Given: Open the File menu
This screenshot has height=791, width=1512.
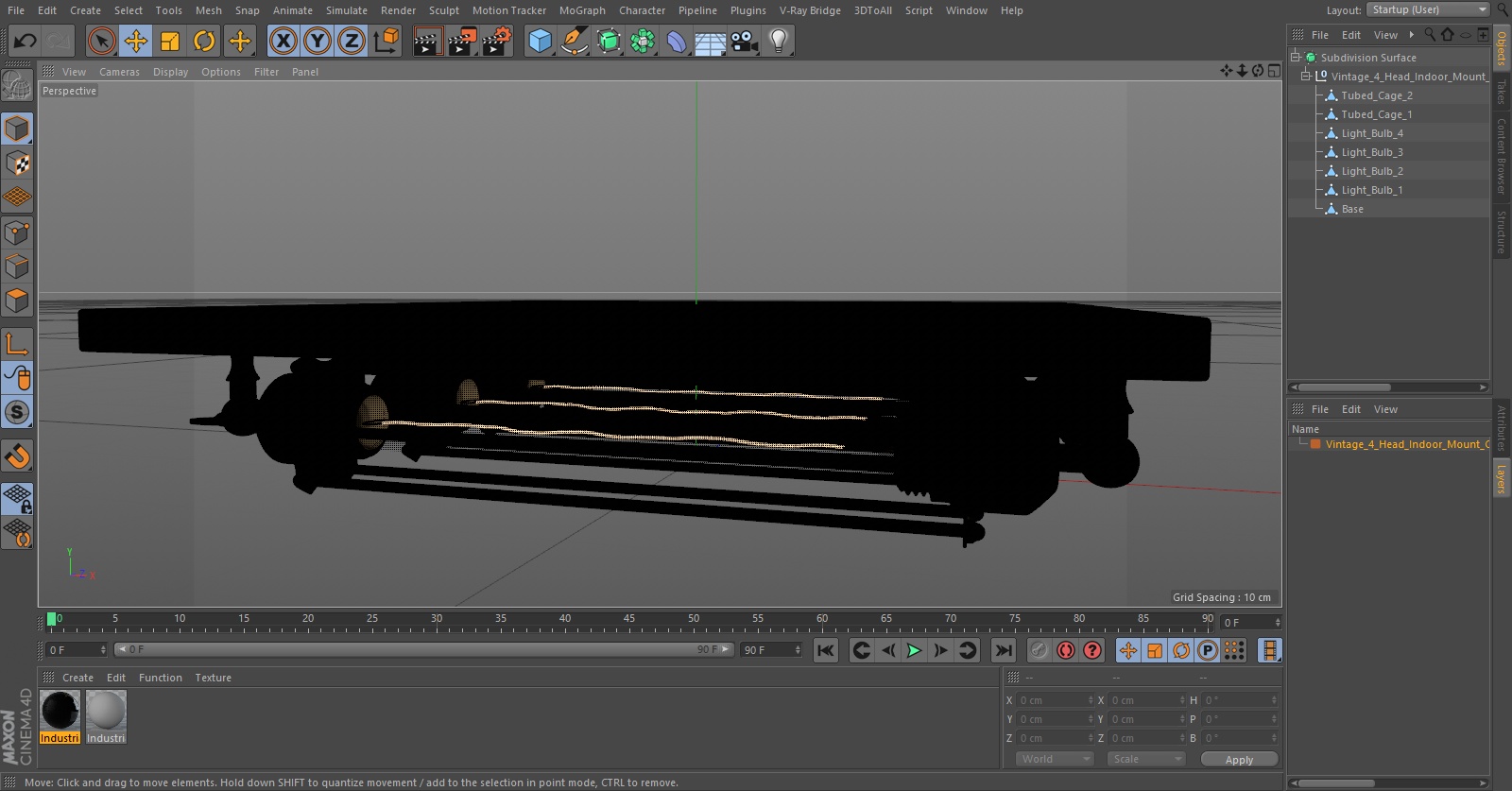Looking at the screenshot, I should pyautogui.click(x=16, y=10).
